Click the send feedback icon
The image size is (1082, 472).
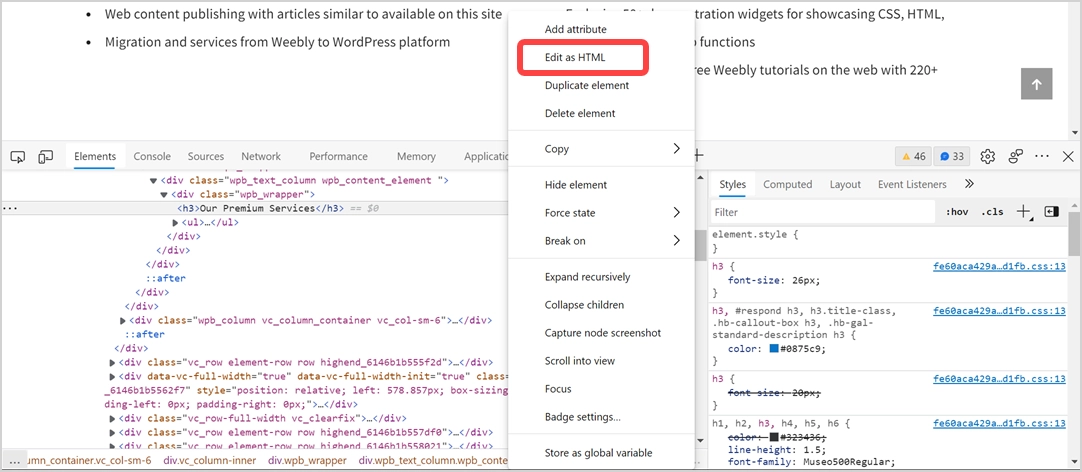point(1016,157)
